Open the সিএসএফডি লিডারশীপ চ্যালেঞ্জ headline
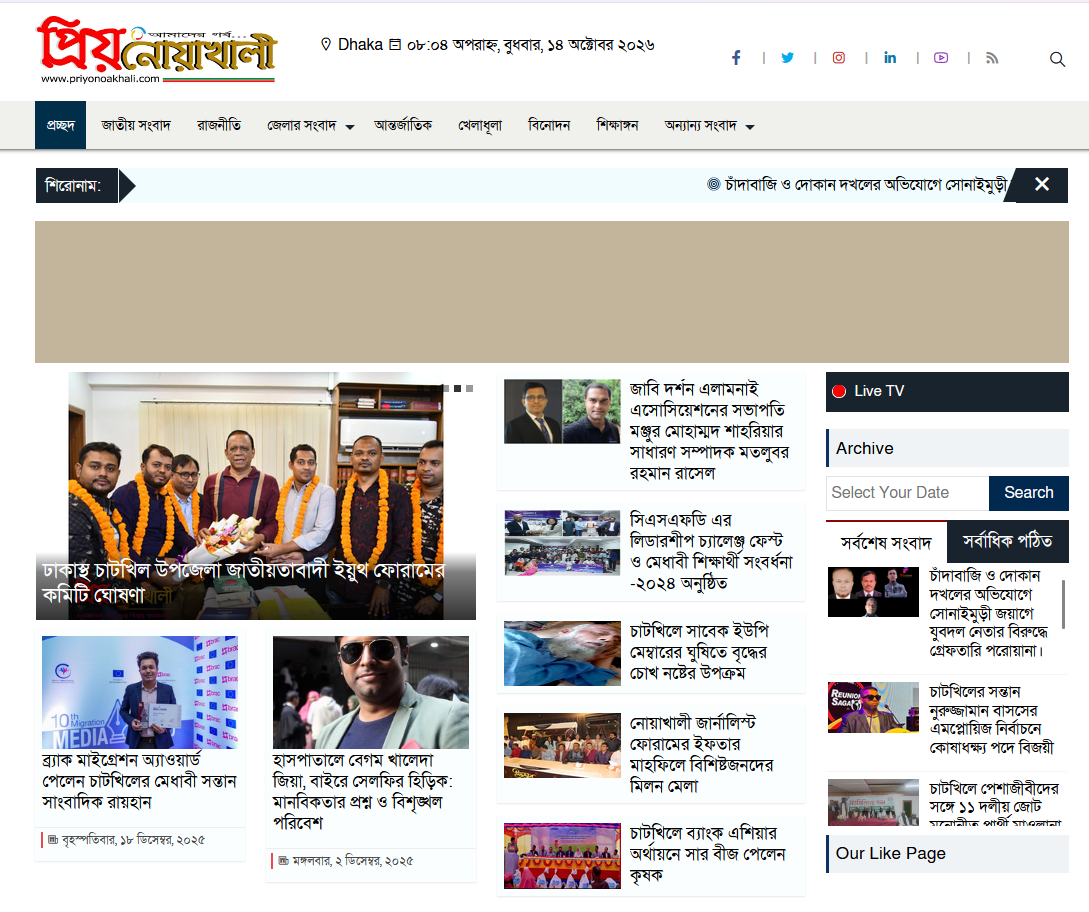This screenshot has height=912, width=1089. click(711, 552)
